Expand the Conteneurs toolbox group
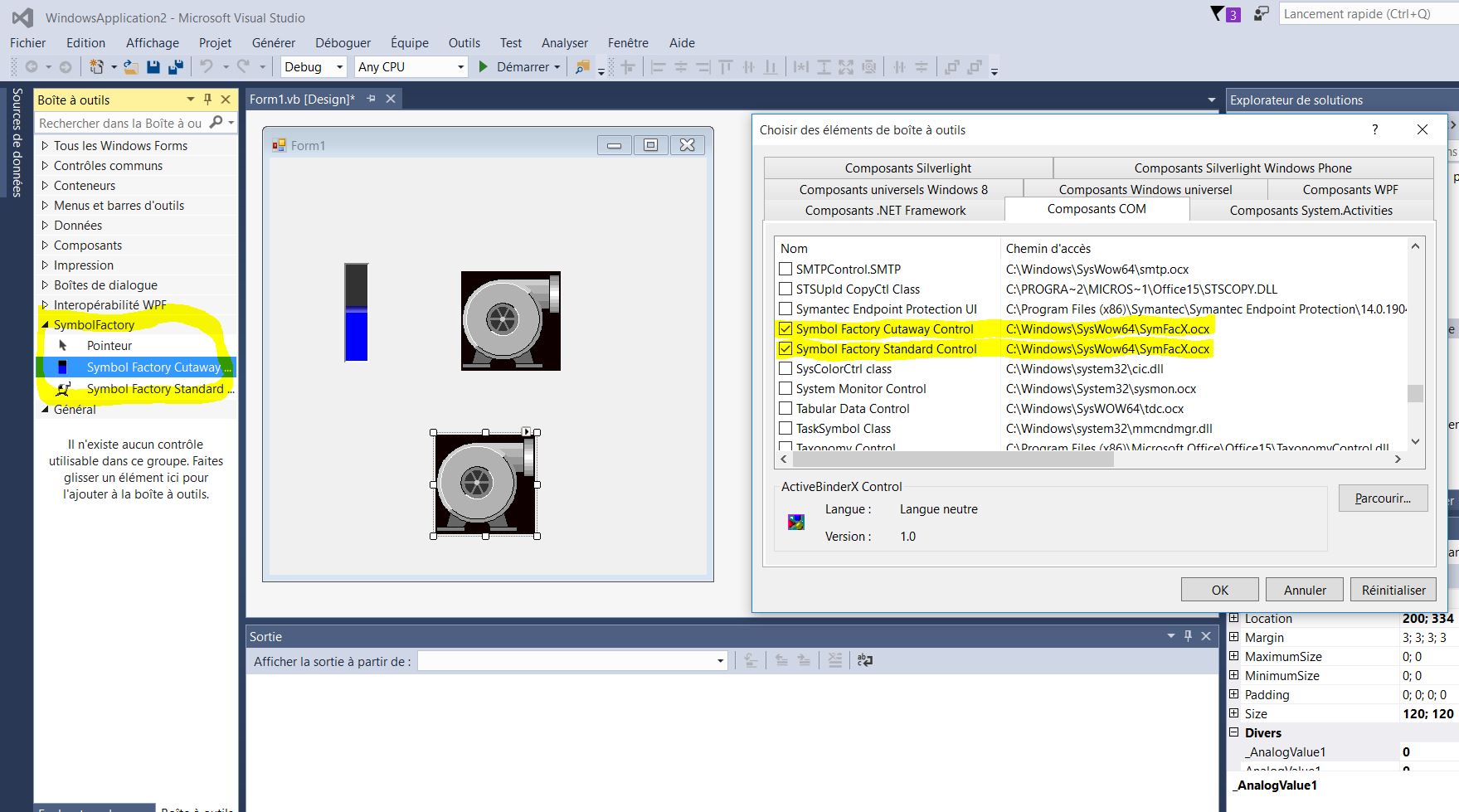 point(45,185)
